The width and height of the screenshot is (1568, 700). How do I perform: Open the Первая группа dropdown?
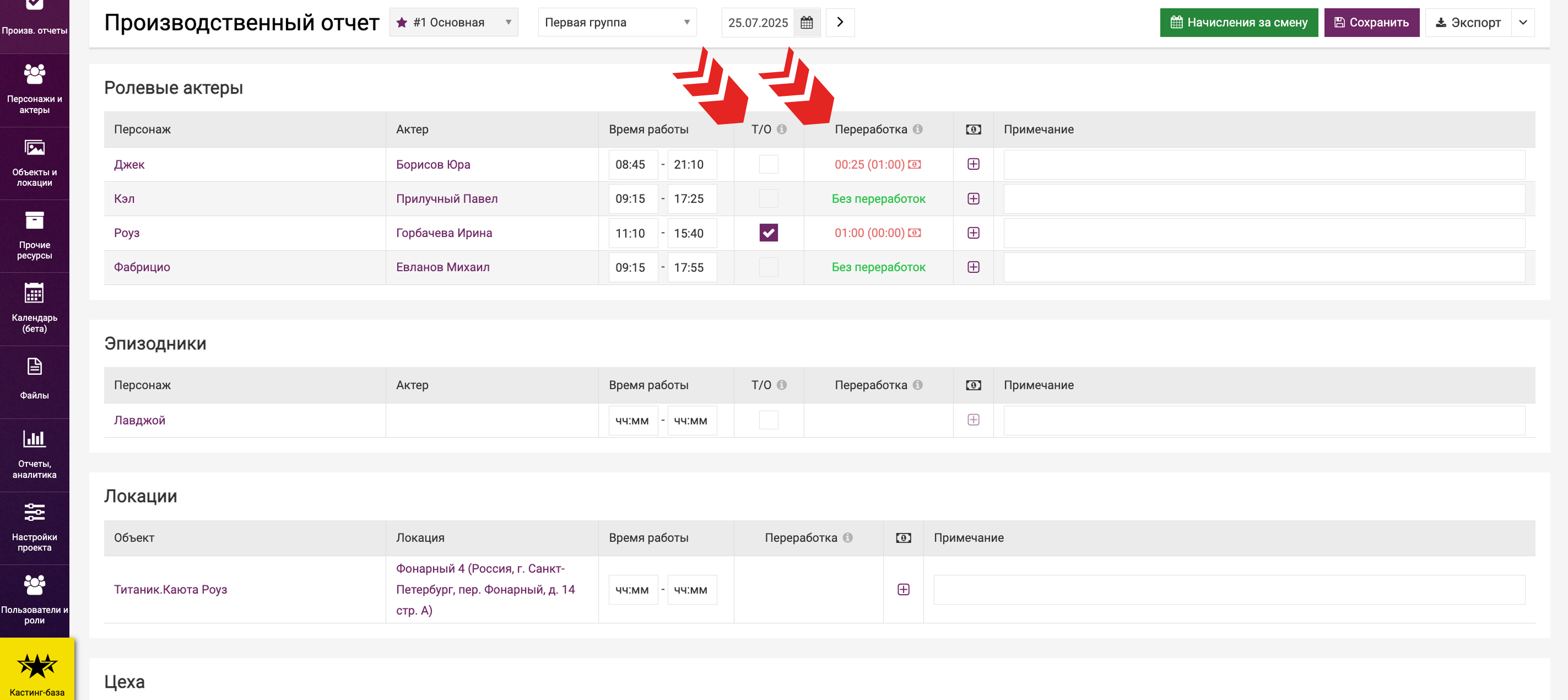617,23
